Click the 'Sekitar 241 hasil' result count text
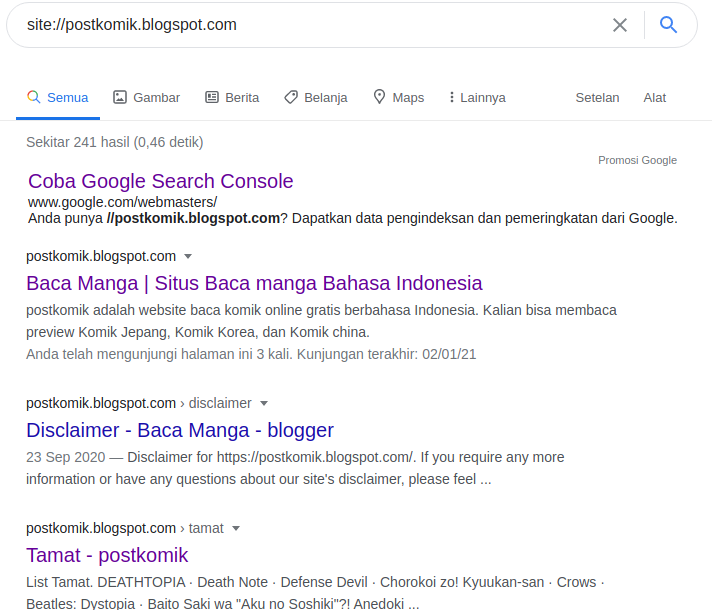 coord(114,142)
